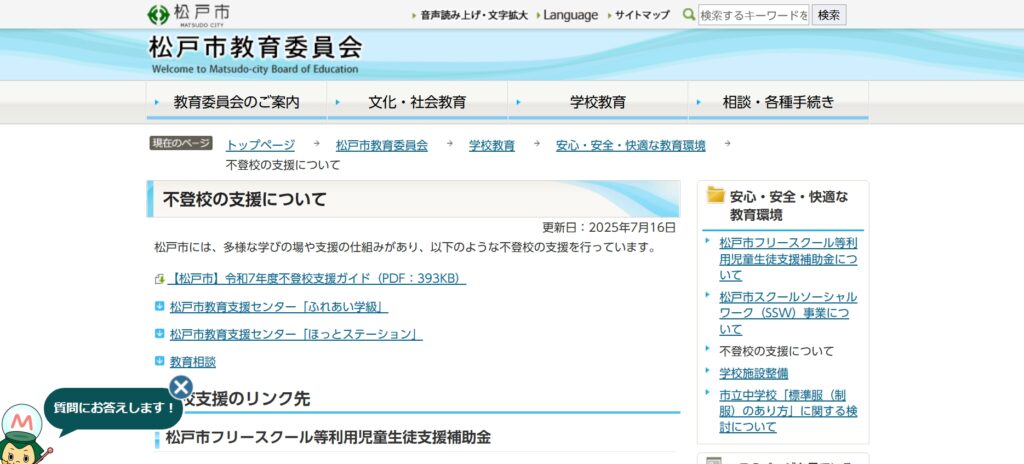Click the green magnifying glass search icon
The width and height of the screenshot is (1024, 464).
click(x=688, y=15)
